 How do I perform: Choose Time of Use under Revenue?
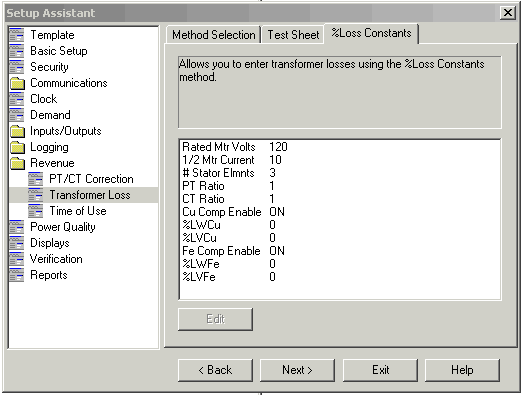[78, 211]
